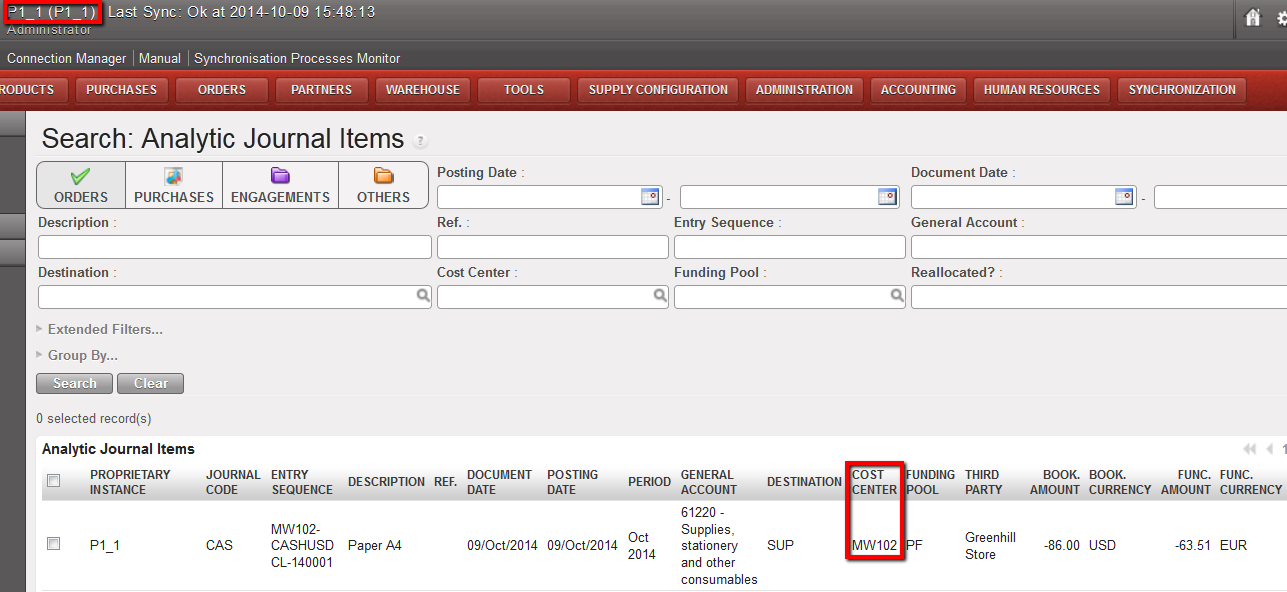Open the Orders menu
This screenshot has width=1287, height=592.
click(x=222, y=90)
